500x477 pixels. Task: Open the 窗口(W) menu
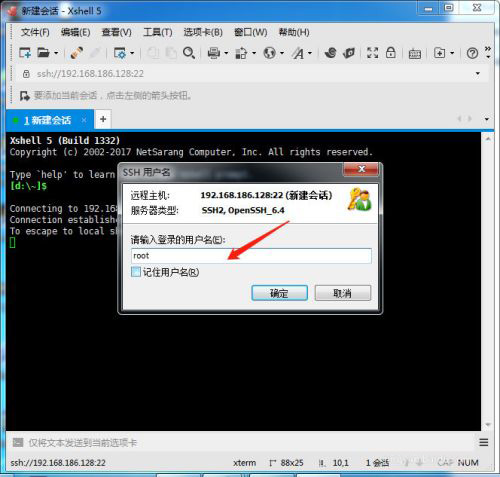[251, 32]
